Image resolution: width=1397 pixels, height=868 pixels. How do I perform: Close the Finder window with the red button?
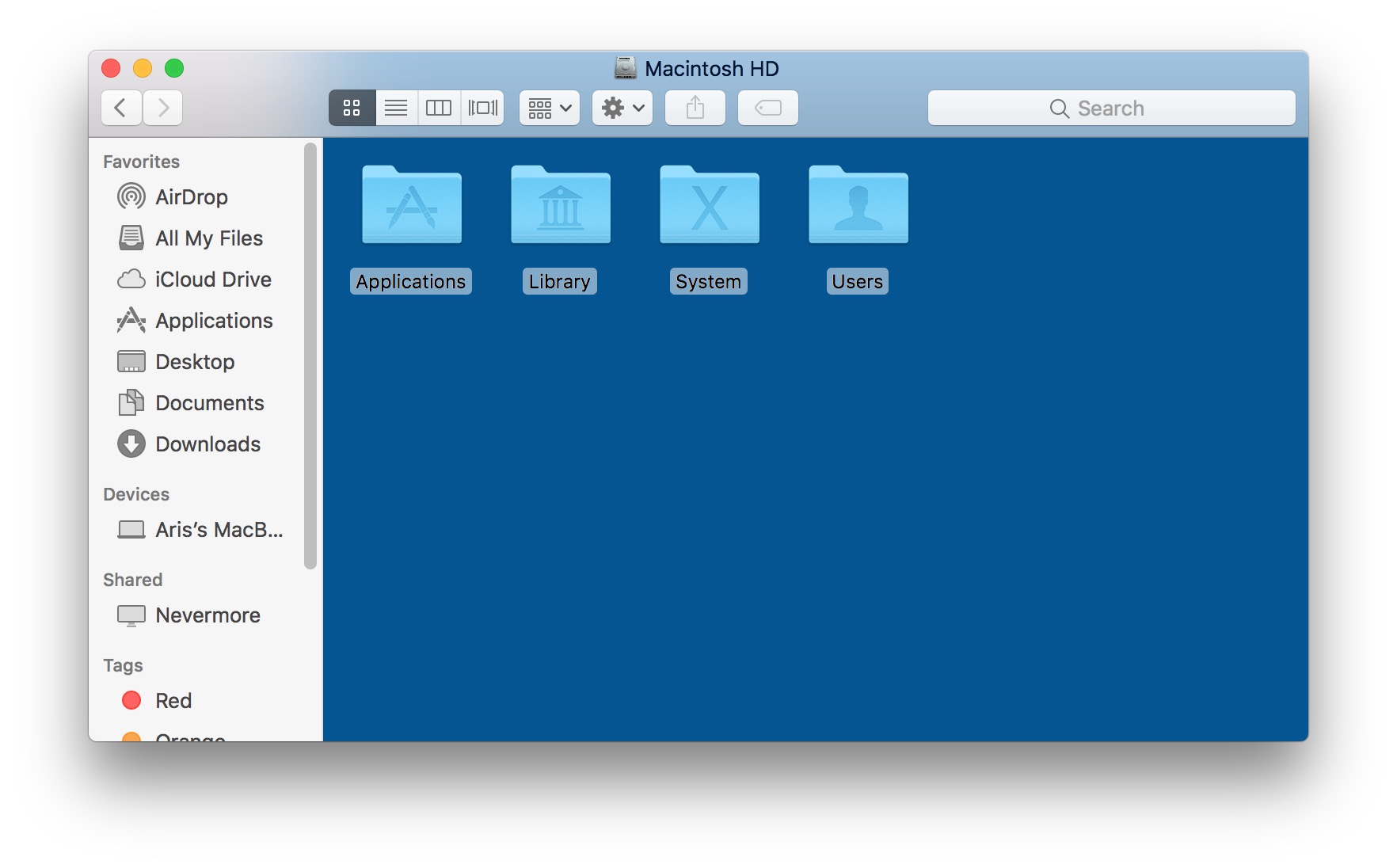click(x=111, y=68)
